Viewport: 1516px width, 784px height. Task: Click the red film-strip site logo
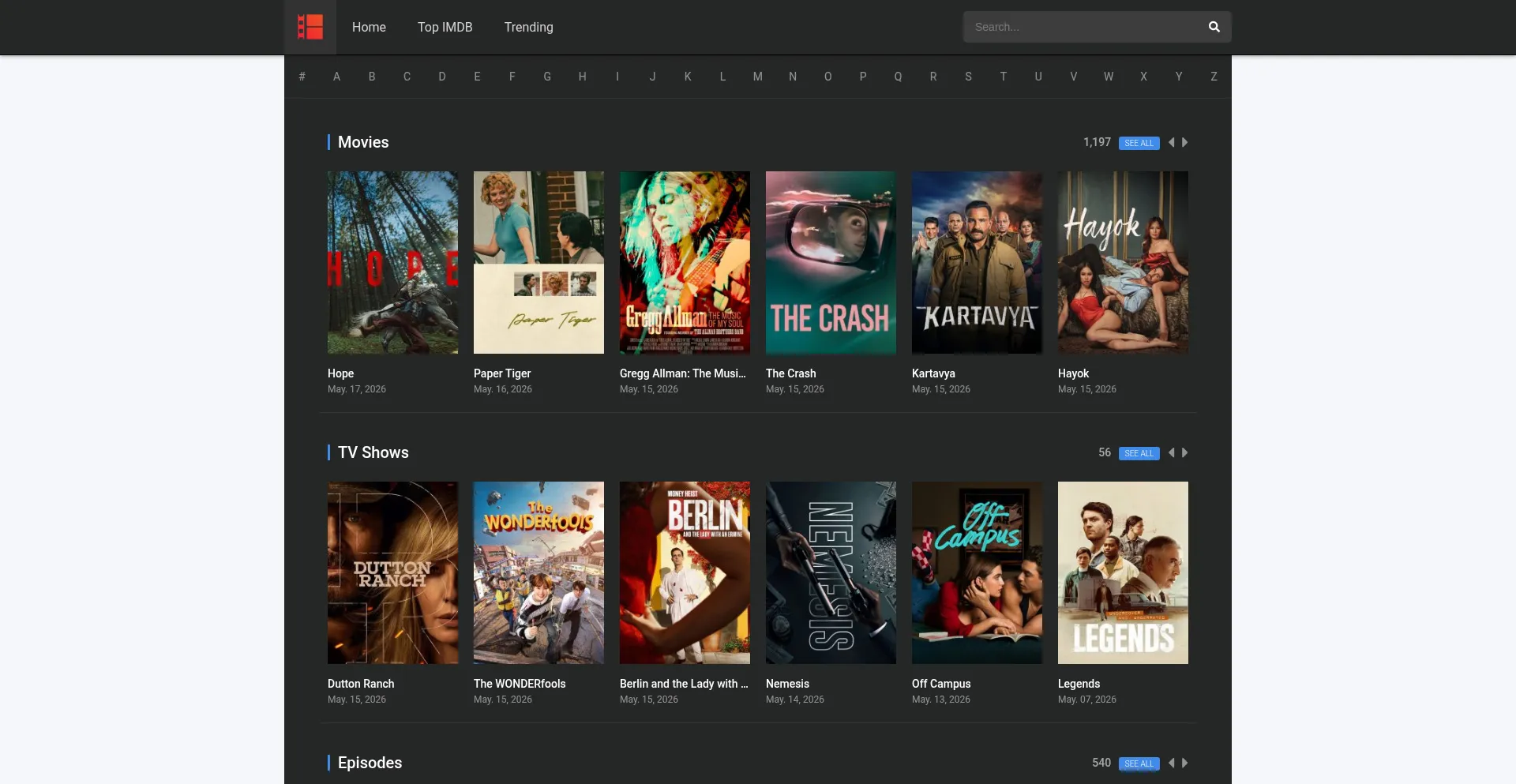point(310,27)
